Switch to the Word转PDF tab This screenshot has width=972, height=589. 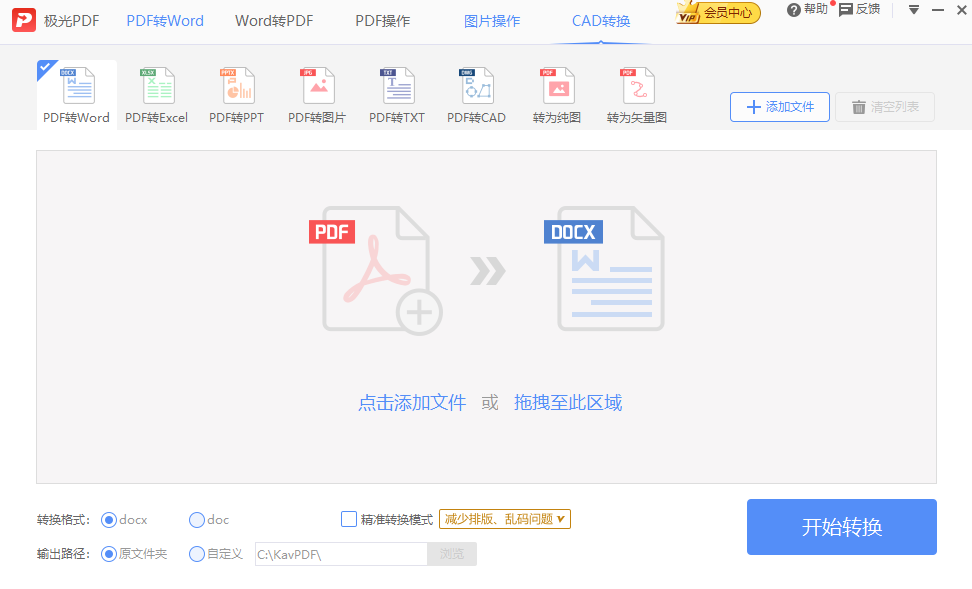click(x=273, y=20)
